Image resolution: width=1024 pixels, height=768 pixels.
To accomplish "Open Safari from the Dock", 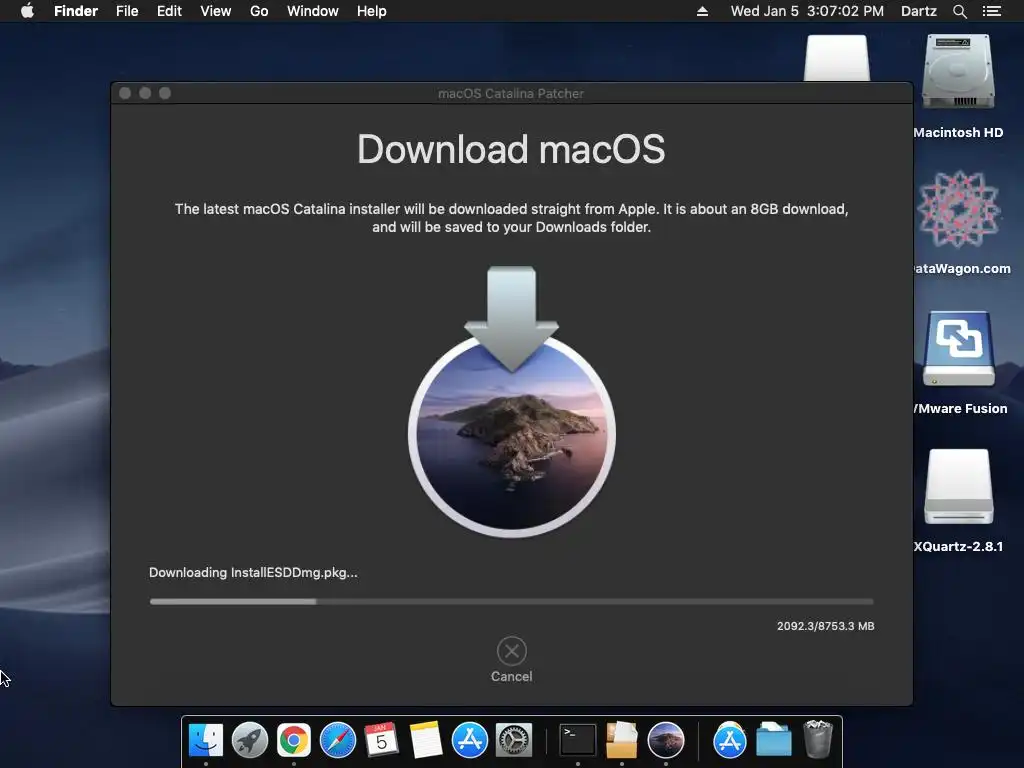I will pyautogui.click(x=338, y=740).
